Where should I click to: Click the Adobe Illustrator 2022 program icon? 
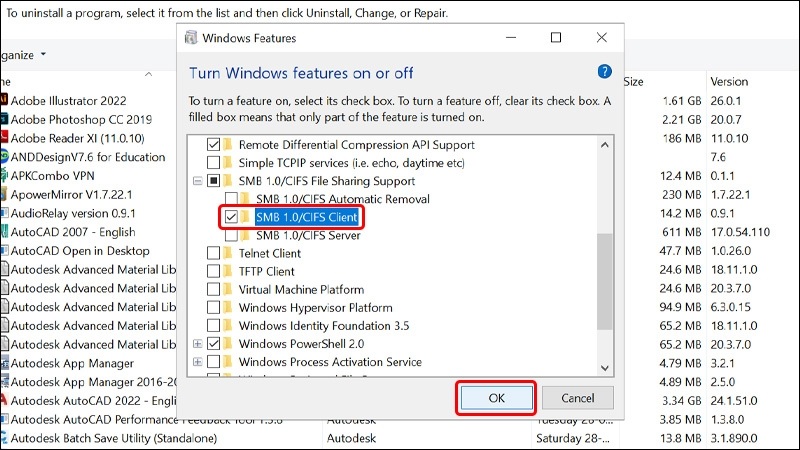coord(3,100)
